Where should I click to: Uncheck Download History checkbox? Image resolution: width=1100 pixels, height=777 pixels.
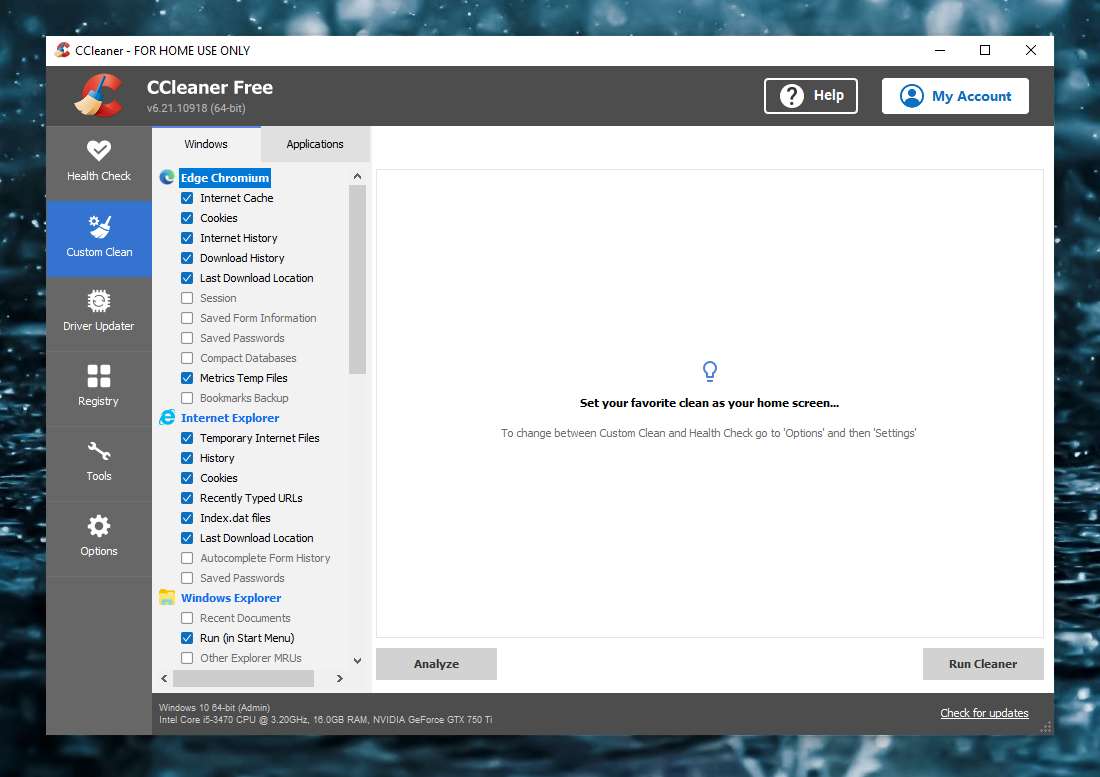pos(187,258)
